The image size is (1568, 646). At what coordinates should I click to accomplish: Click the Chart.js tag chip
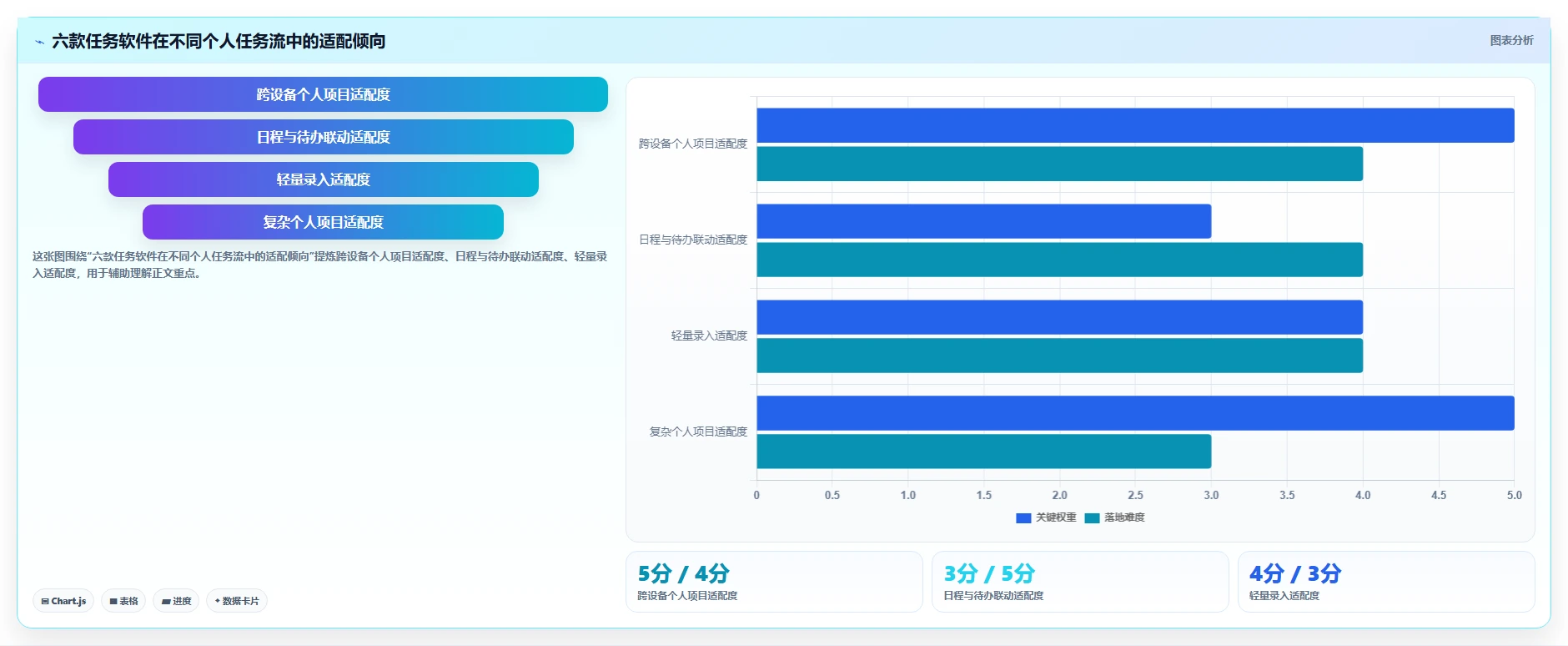pyautogui.click(x=63, y=601)
